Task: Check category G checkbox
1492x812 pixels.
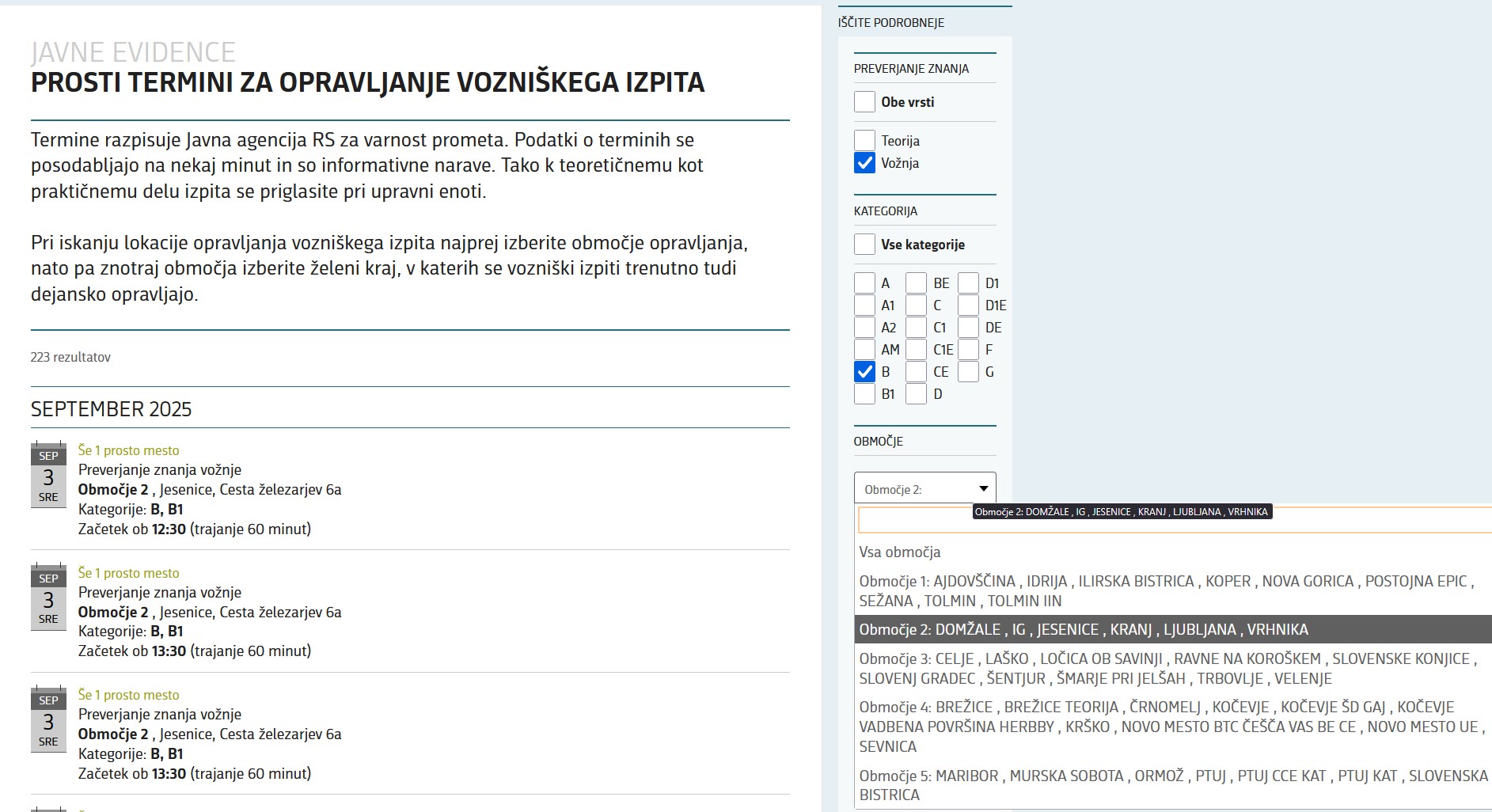Action: [968, 372]
